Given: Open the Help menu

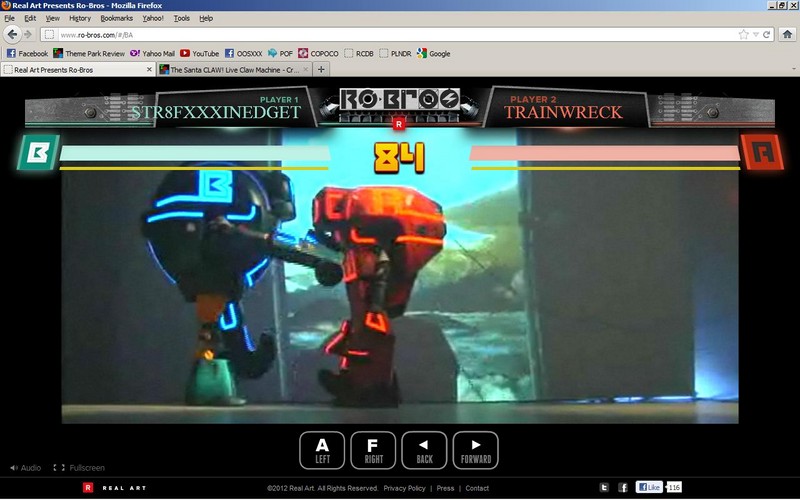Looking at the screenshot, I should tap(206, 18).
